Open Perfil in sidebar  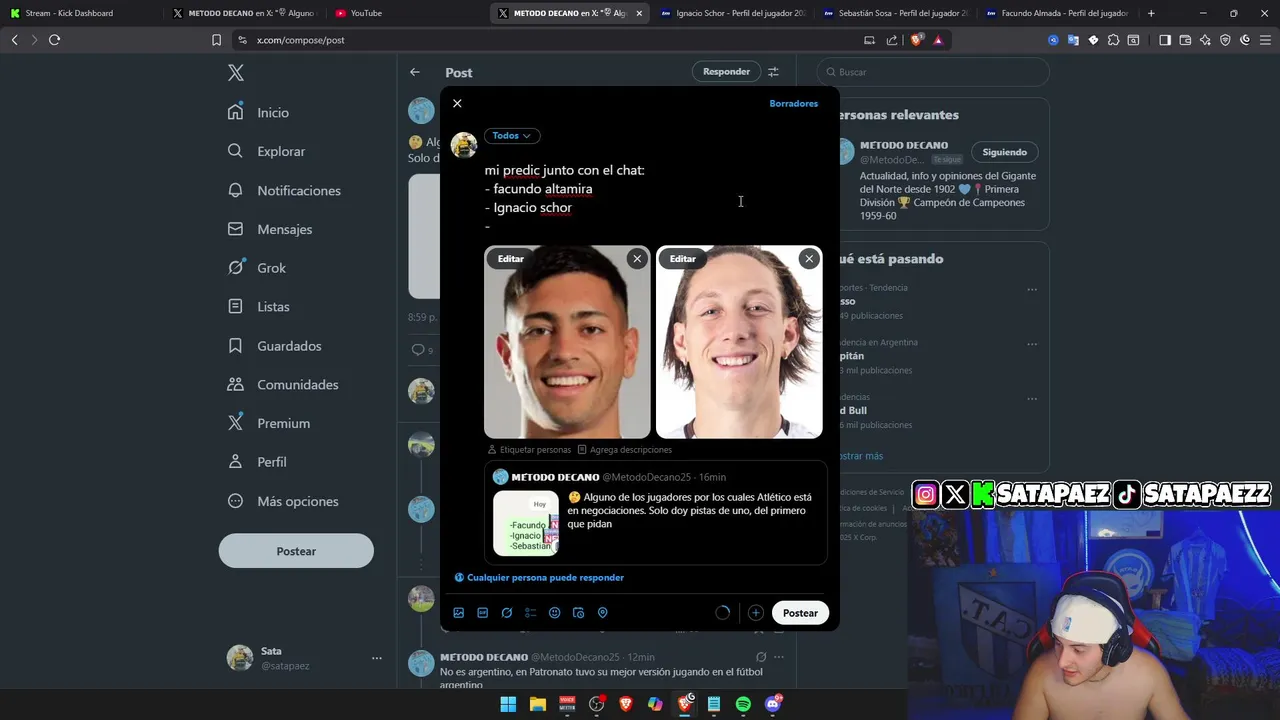tap(258, 462)
